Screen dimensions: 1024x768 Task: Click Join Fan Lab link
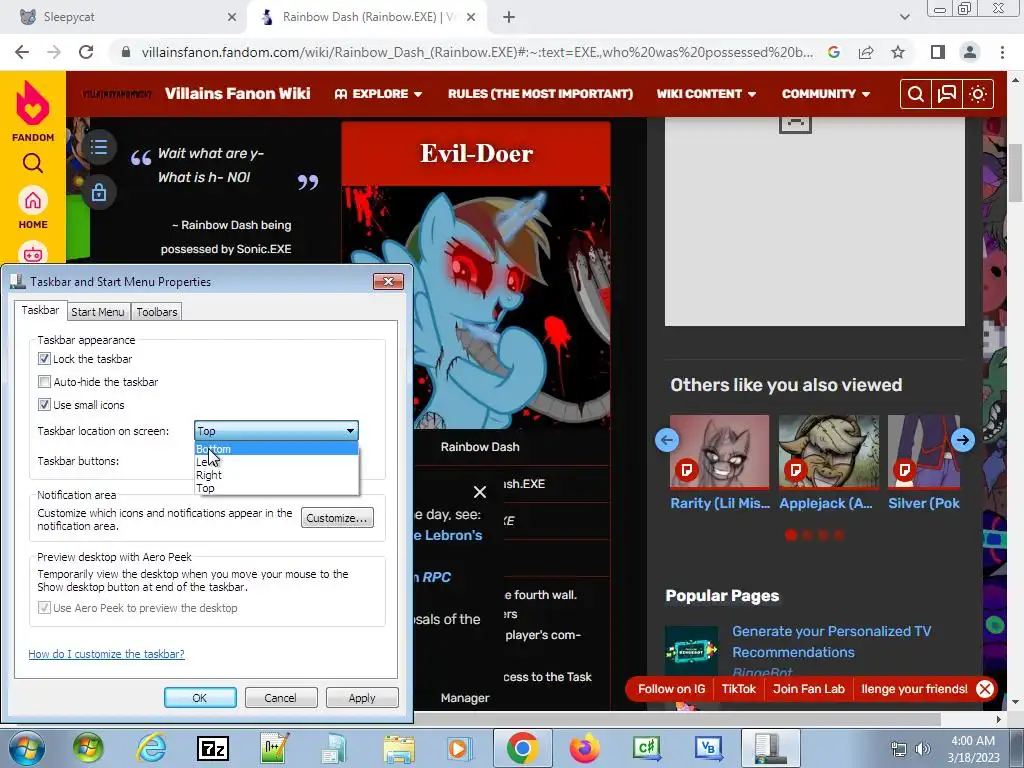(808, 689)
